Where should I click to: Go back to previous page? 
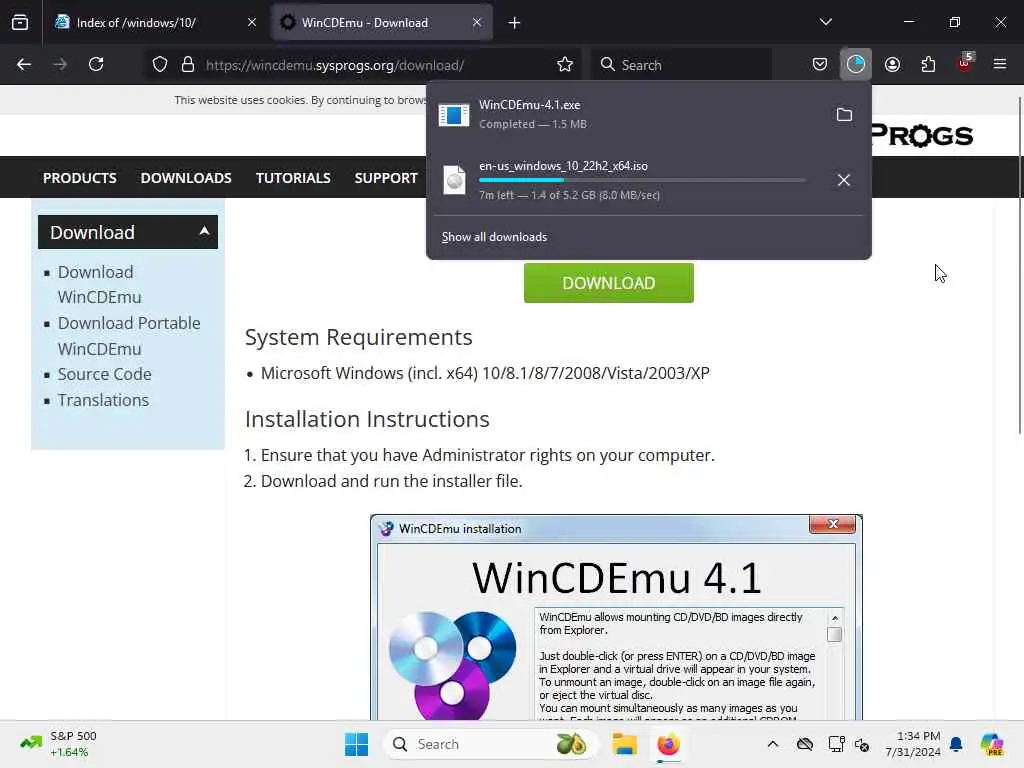point(24,64)
